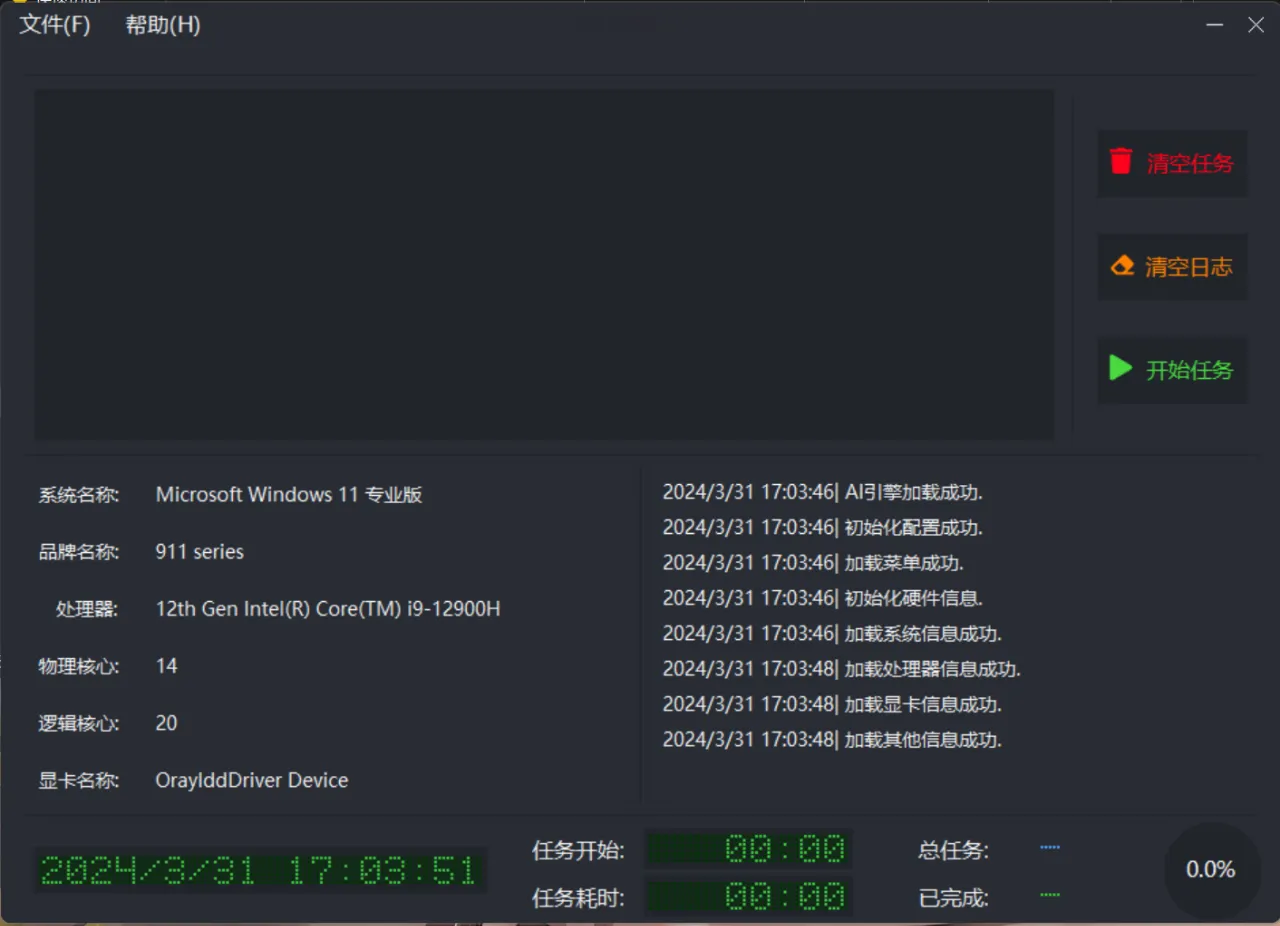Open the 帮助(H) menu
1280x926 pixels.
pyautogui.click(x=162, y=25)
